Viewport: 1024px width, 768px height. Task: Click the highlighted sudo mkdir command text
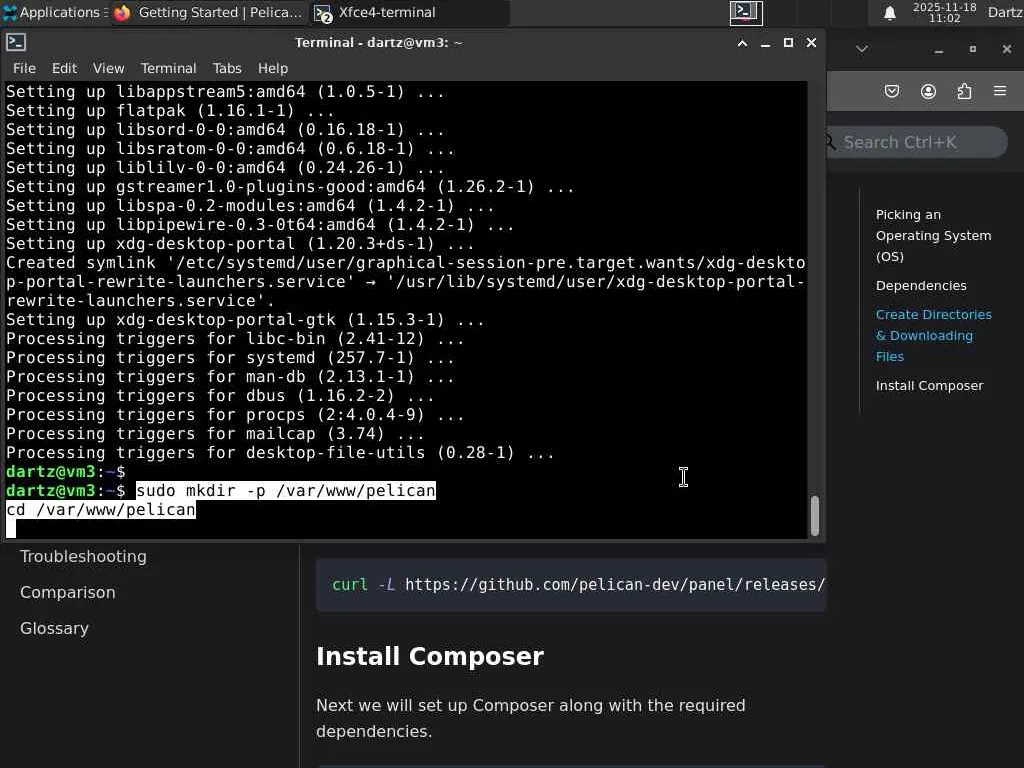285,490
